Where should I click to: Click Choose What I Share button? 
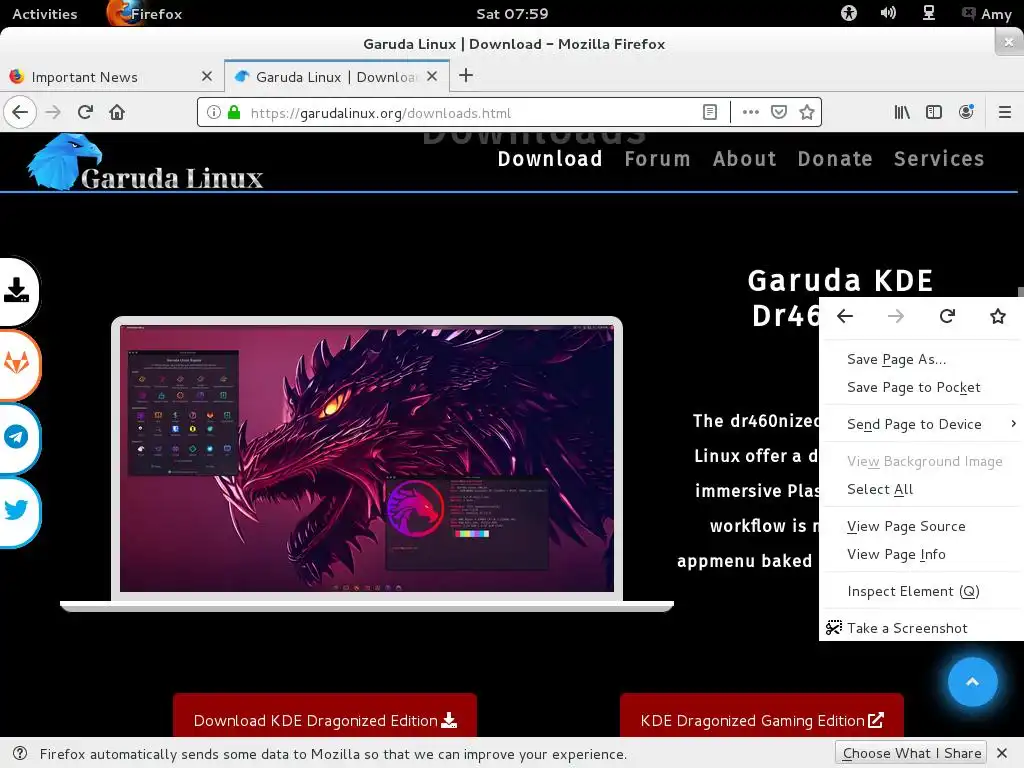coord(912,753)
